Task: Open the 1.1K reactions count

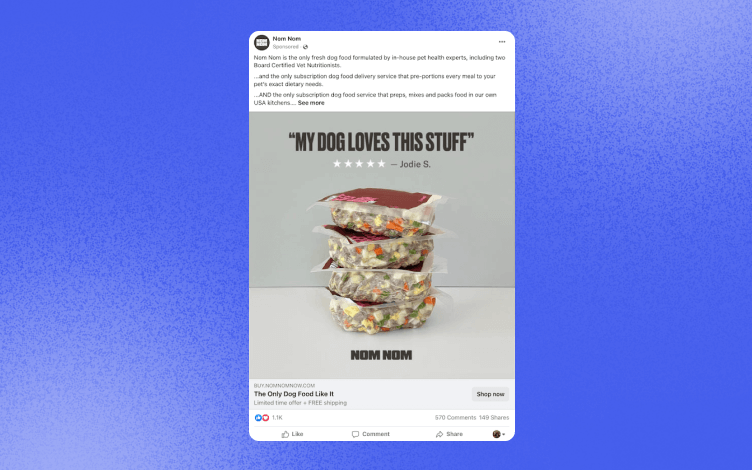Action: 277,418
